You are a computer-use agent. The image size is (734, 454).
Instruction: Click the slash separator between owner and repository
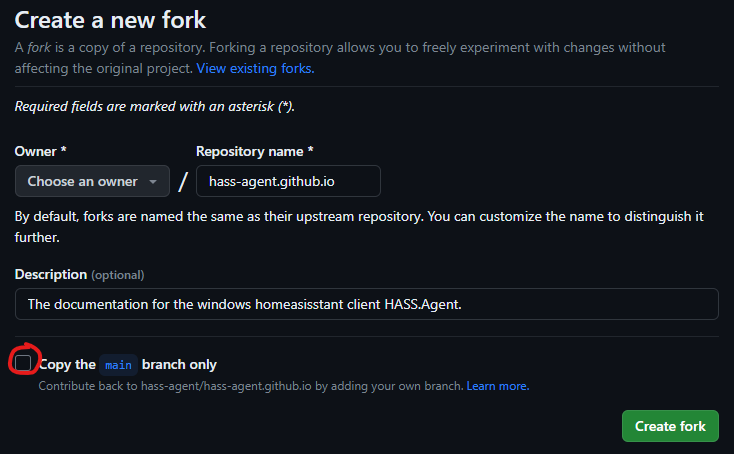[x=182, y=182]
